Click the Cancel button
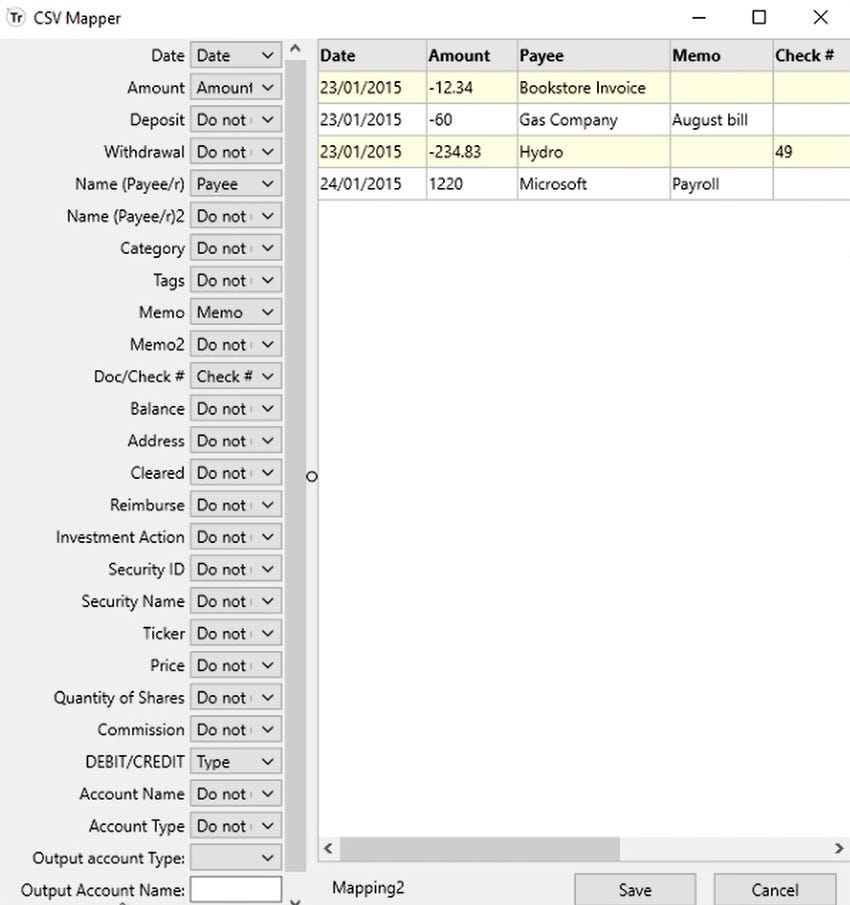 (774, 889)
